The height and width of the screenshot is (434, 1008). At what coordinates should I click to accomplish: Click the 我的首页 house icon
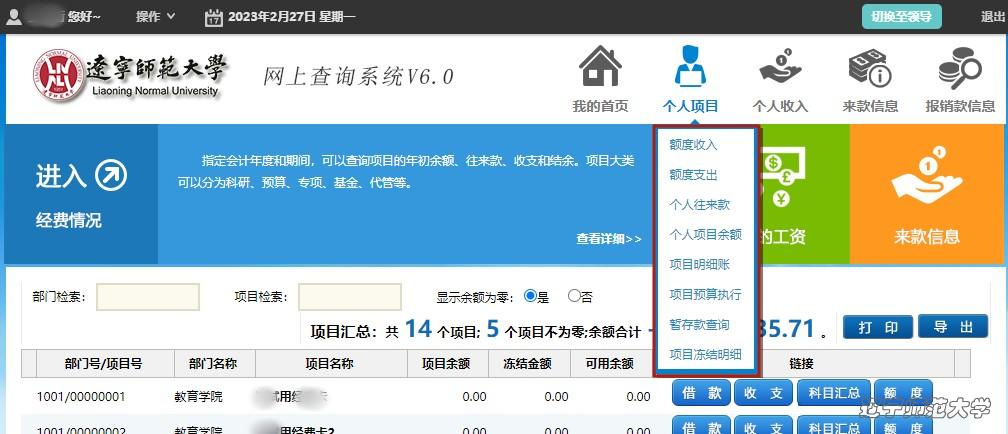[x=600, y=68]
